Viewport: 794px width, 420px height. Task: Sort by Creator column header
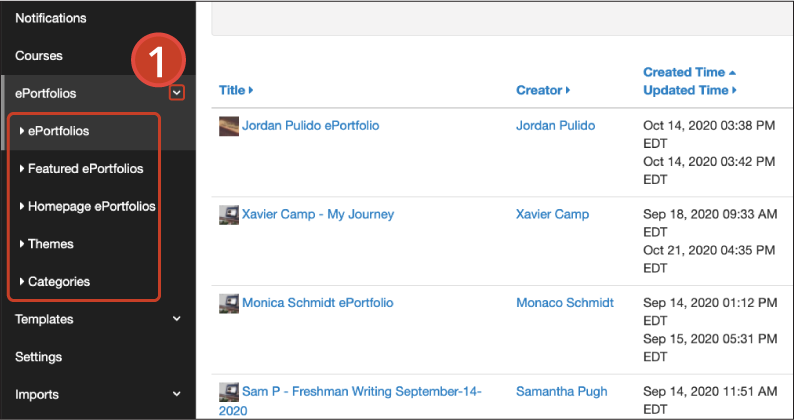[543, 90]
